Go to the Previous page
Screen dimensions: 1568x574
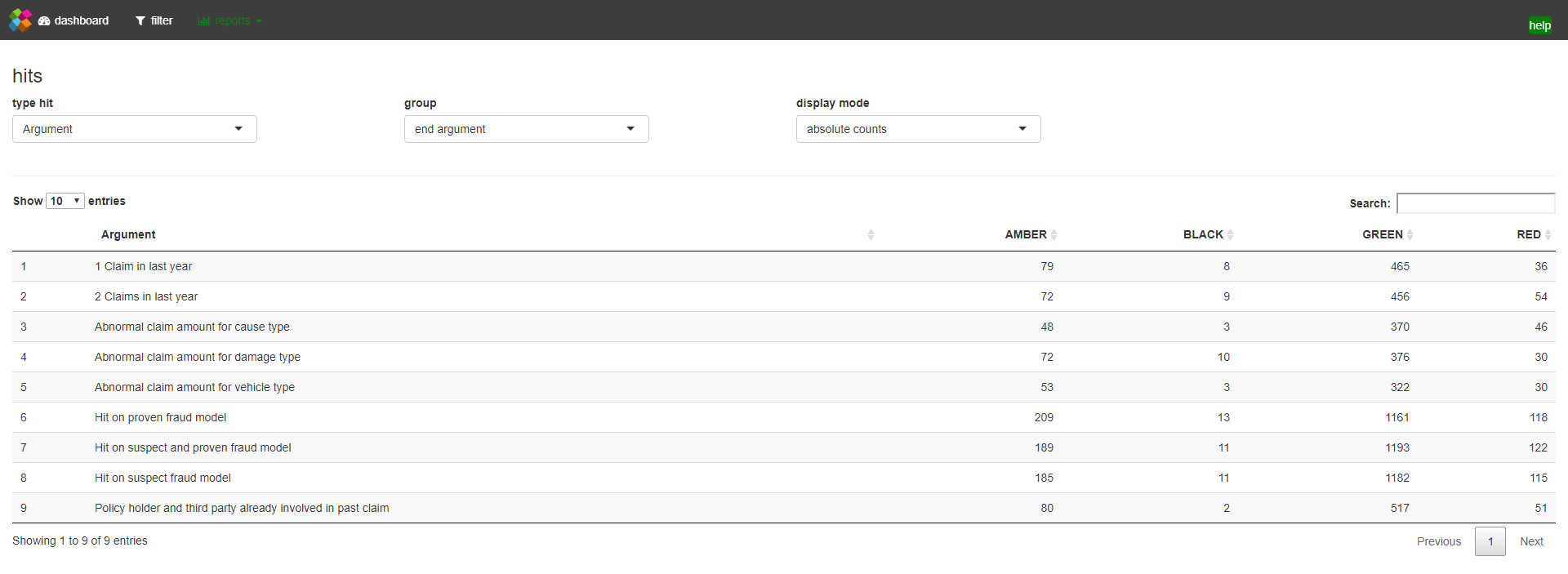click(1439, 541)
